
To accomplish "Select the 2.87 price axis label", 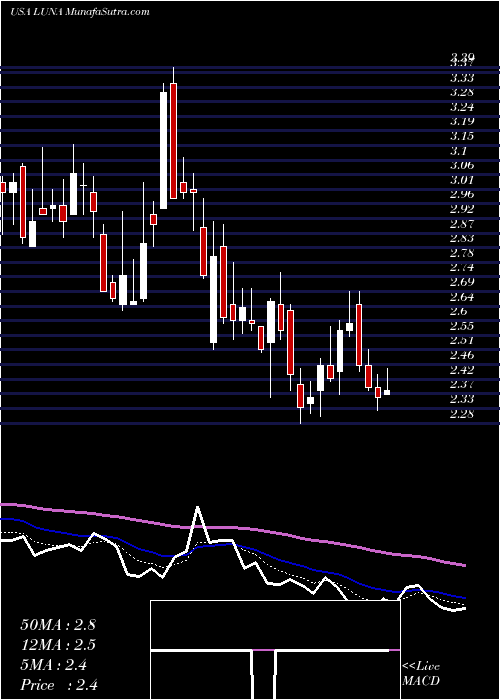I will point(462,224).
